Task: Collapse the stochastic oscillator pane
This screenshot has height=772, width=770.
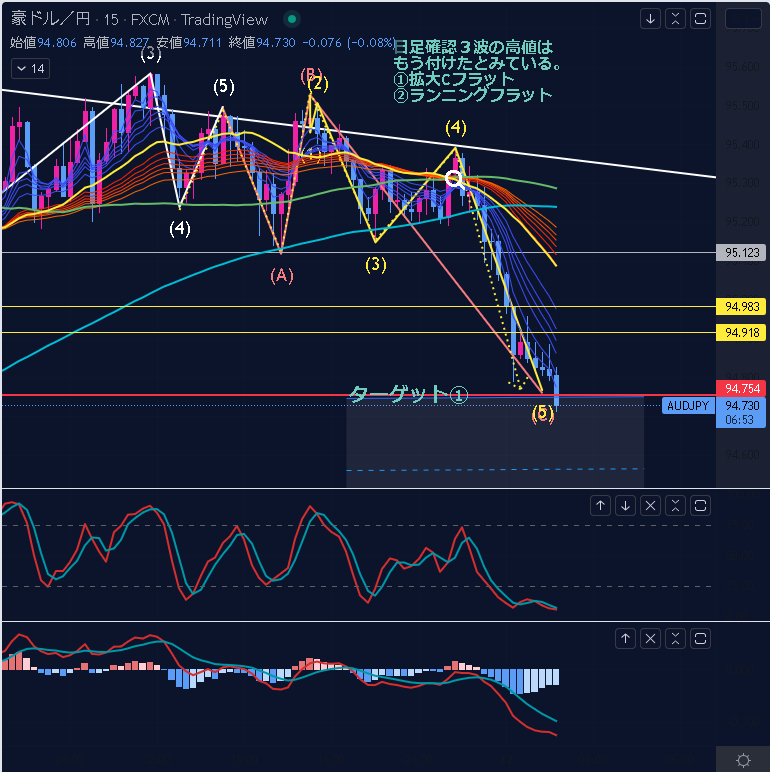Action: pyautogui.click(x=676, y=505)
